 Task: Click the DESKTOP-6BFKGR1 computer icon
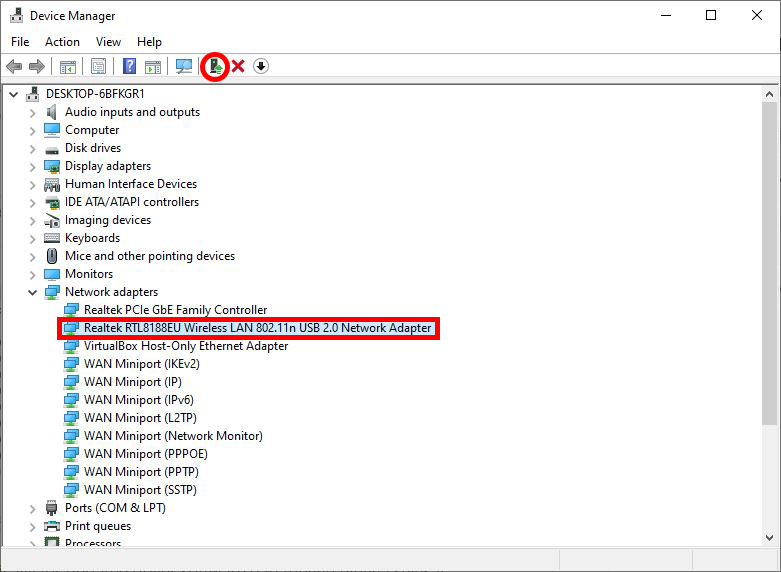tap(33, 94)
